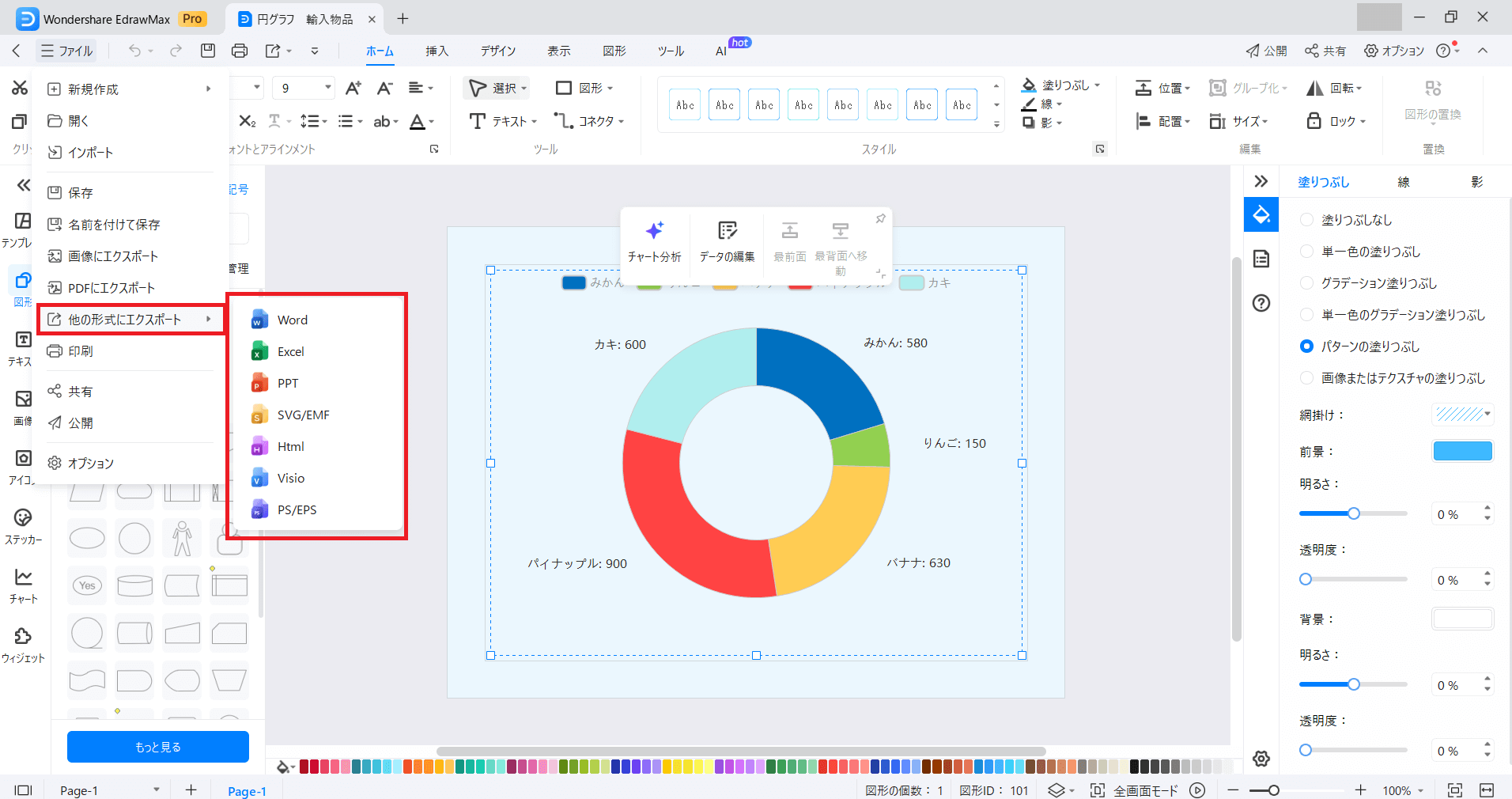Click the undo arrow icon
The width and height of the screenshot is (1512, 799).
coord(134,51)
